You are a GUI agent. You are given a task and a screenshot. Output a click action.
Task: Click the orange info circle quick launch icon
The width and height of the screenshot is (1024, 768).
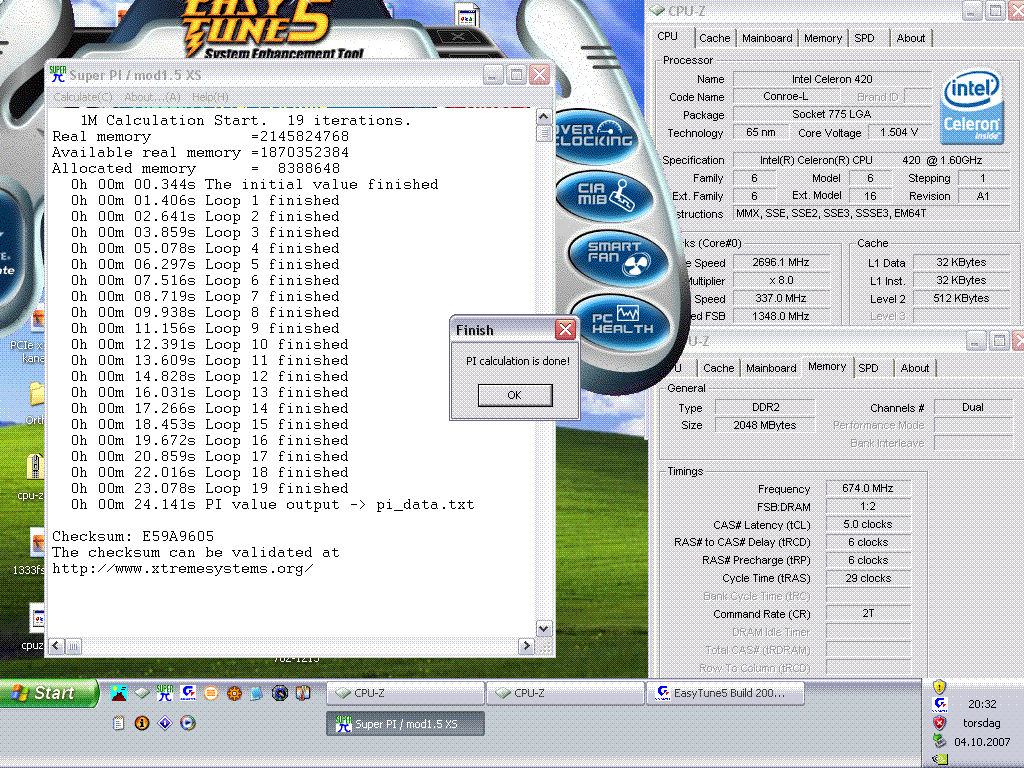click(142, 723)
